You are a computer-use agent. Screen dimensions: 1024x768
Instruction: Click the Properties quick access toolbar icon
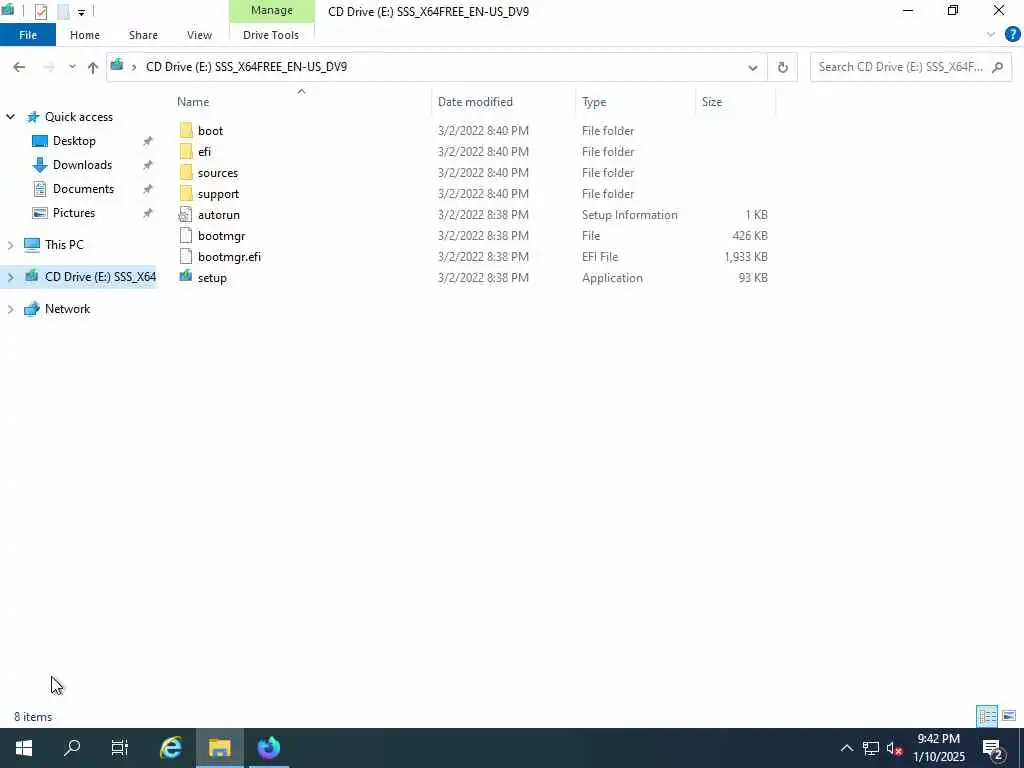click(x=40, y=11)
